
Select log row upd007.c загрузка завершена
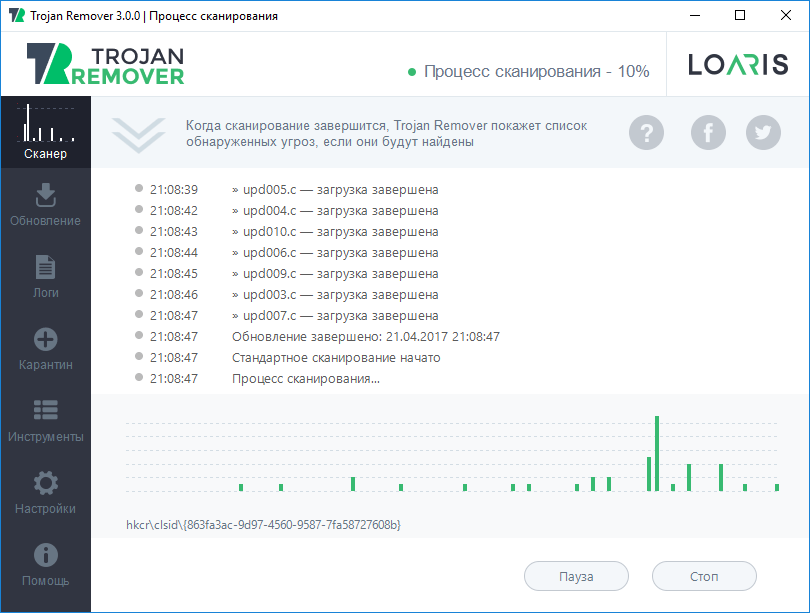pos(286,316)
